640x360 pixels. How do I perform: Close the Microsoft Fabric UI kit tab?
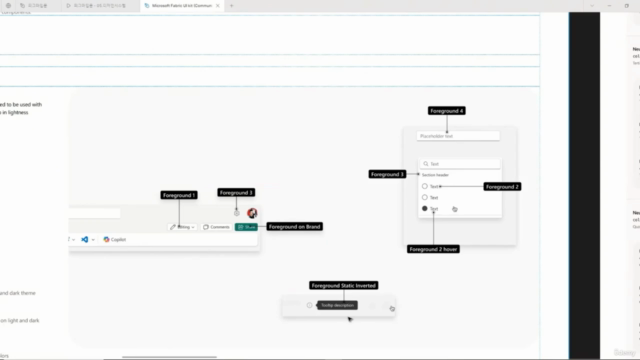218,6
